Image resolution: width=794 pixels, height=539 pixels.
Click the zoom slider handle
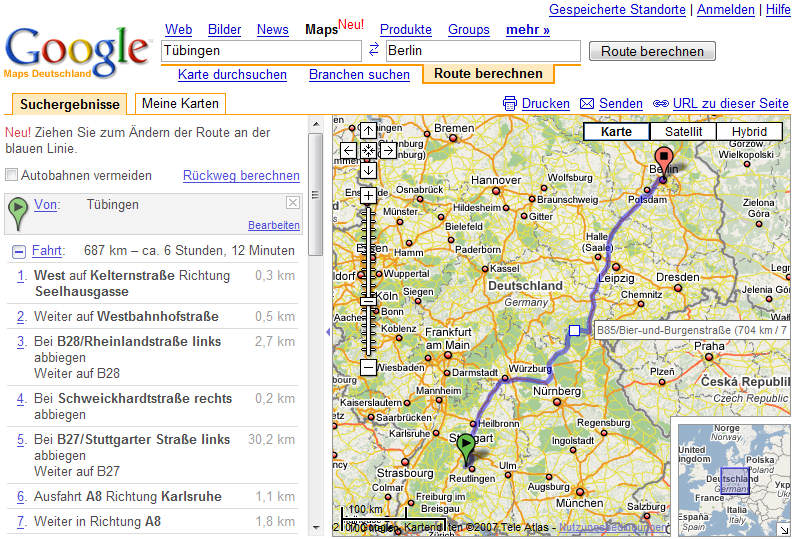pos(368,301)
